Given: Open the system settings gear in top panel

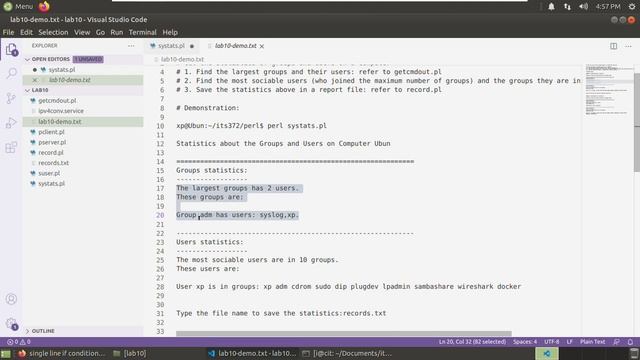Looking at the screenshot, I should (x=632, y=7).
